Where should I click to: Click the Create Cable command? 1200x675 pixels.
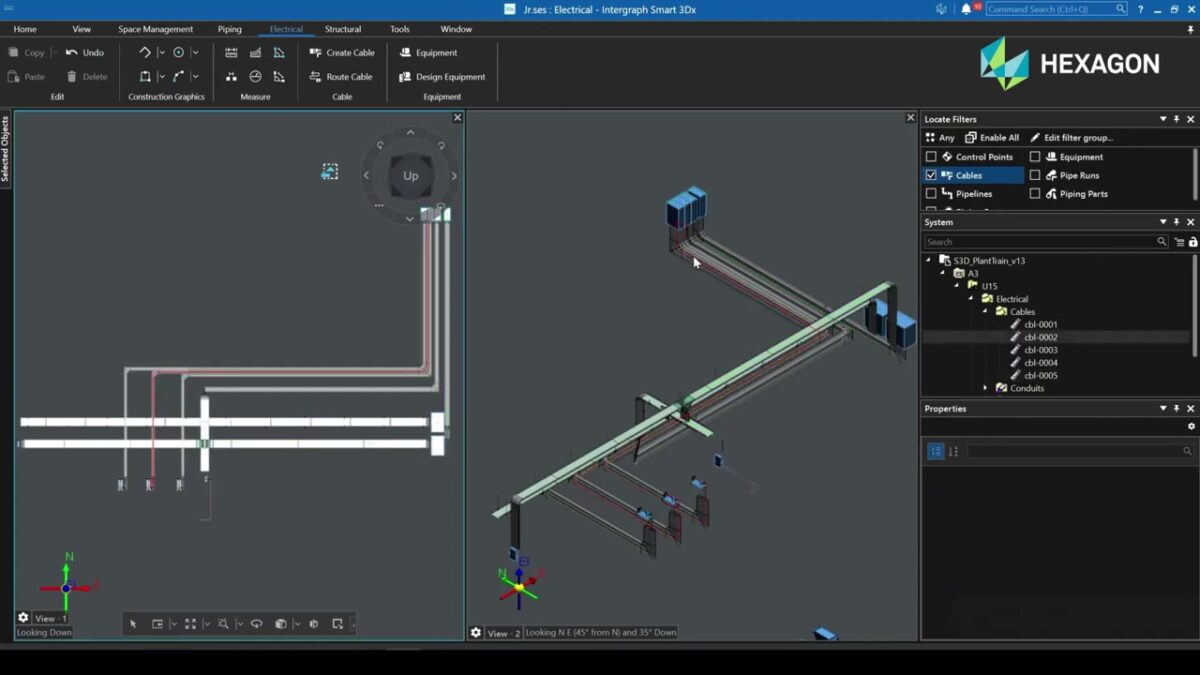342,53
